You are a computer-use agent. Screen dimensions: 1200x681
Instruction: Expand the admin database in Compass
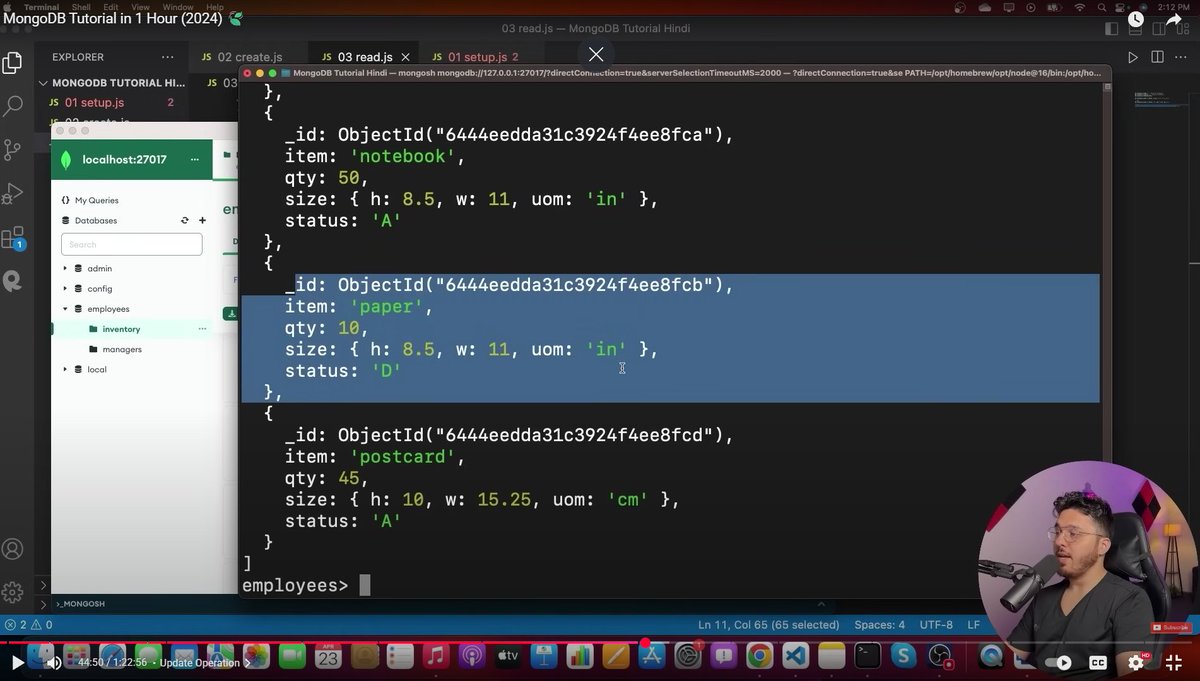point(65,268)
